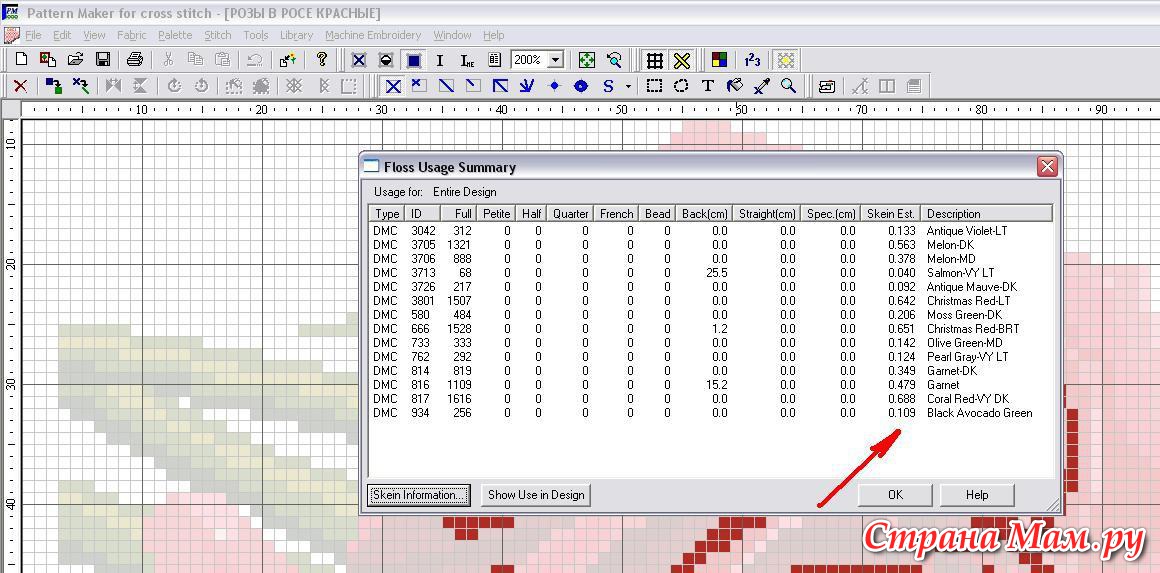Open the Palette menu
This screenshot has width=1160, height=573.
175,35
